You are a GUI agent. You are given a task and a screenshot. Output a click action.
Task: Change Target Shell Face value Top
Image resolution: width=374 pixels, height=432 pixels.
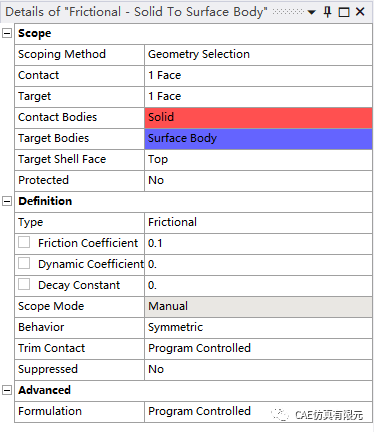pyautogui.click(x=259, y=160)
